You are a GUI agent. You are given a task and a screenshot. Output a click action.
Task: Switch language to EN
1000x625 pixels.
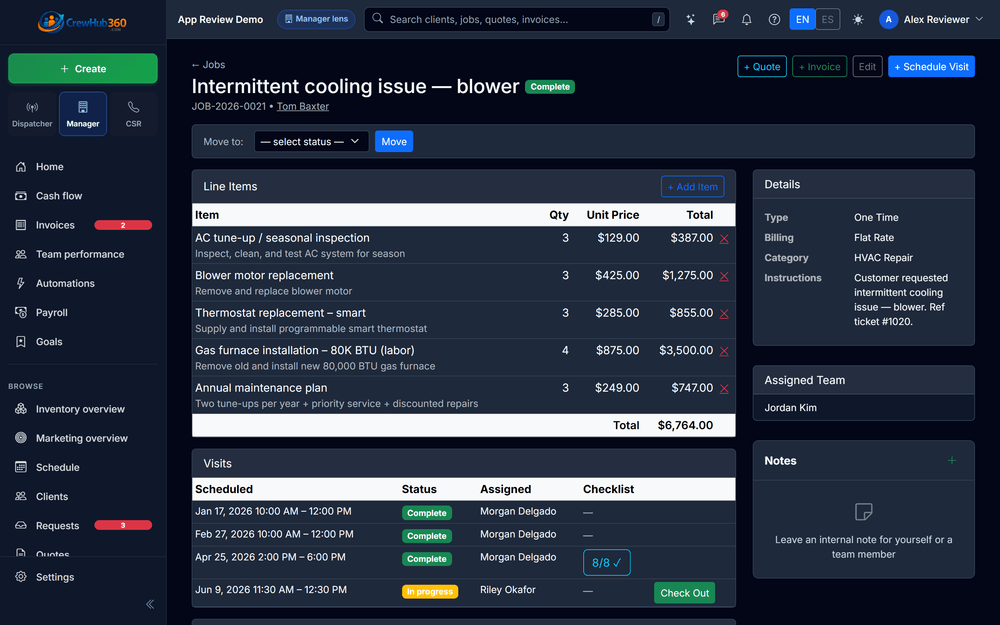coord(802,19)
